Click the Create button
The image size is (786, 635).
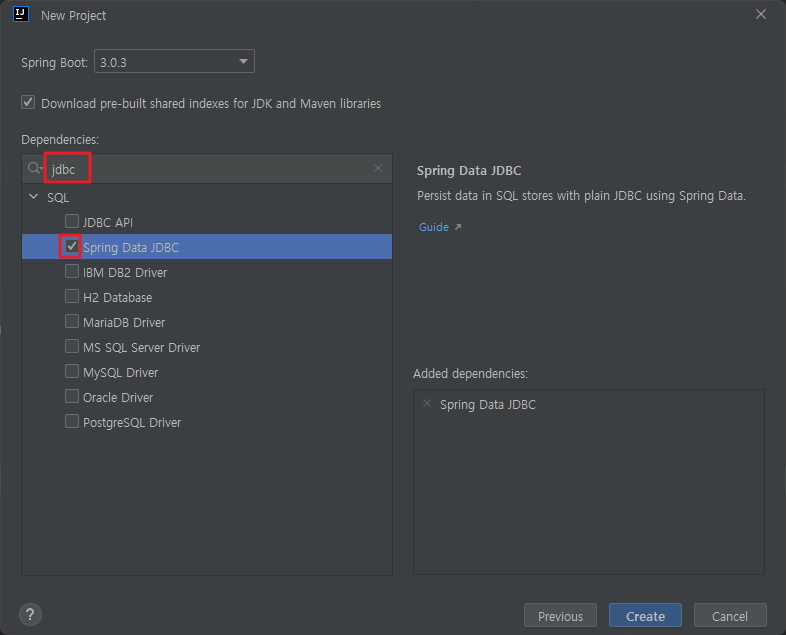[x=645, y=615]
